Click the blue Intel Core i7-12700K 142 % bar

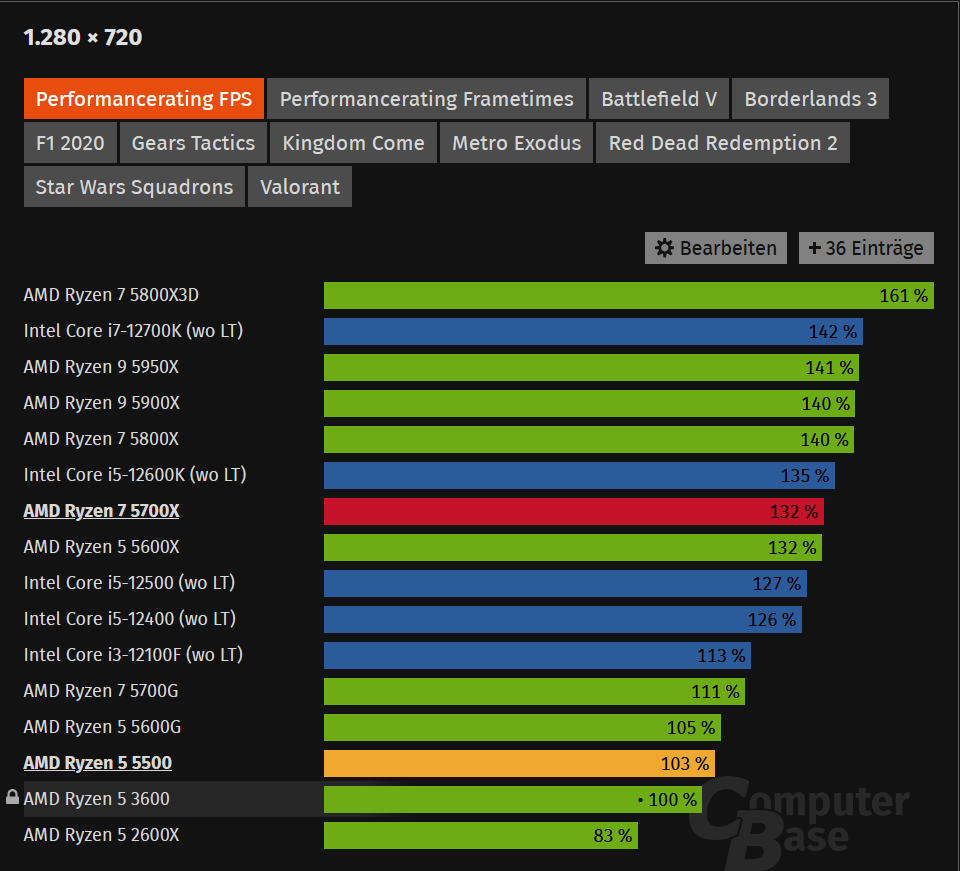593,331
